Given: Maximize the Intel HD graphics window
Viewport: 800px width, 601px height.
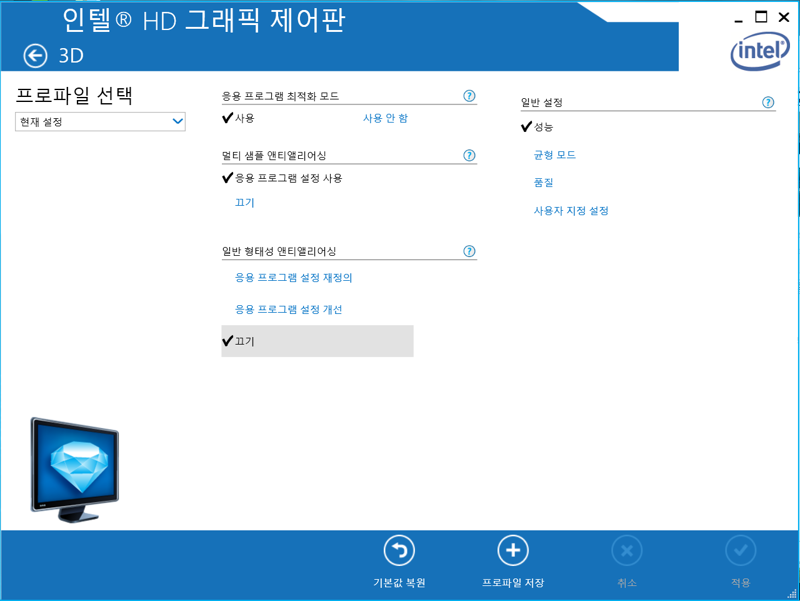Looking at the screenshot, I should click(761, 17).
